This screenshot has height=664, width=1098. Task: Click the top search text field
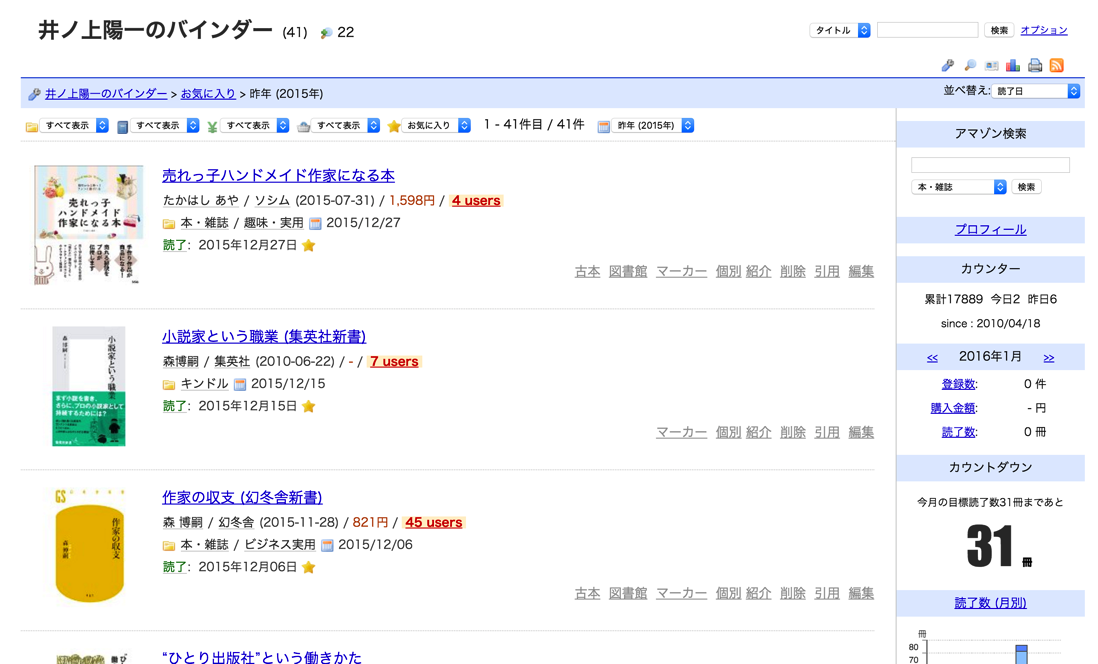click(927, 30)
